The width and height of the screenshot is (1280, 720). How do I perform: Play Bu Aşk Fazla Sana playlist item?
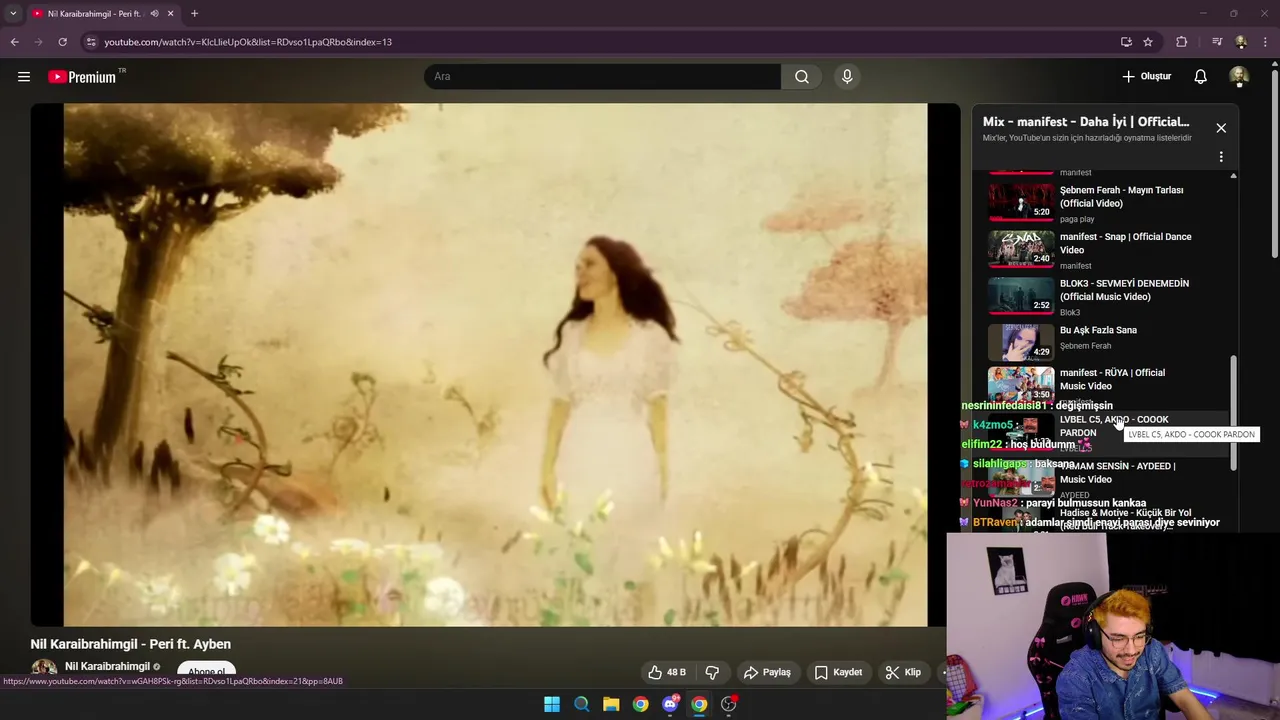(1108, 340)
